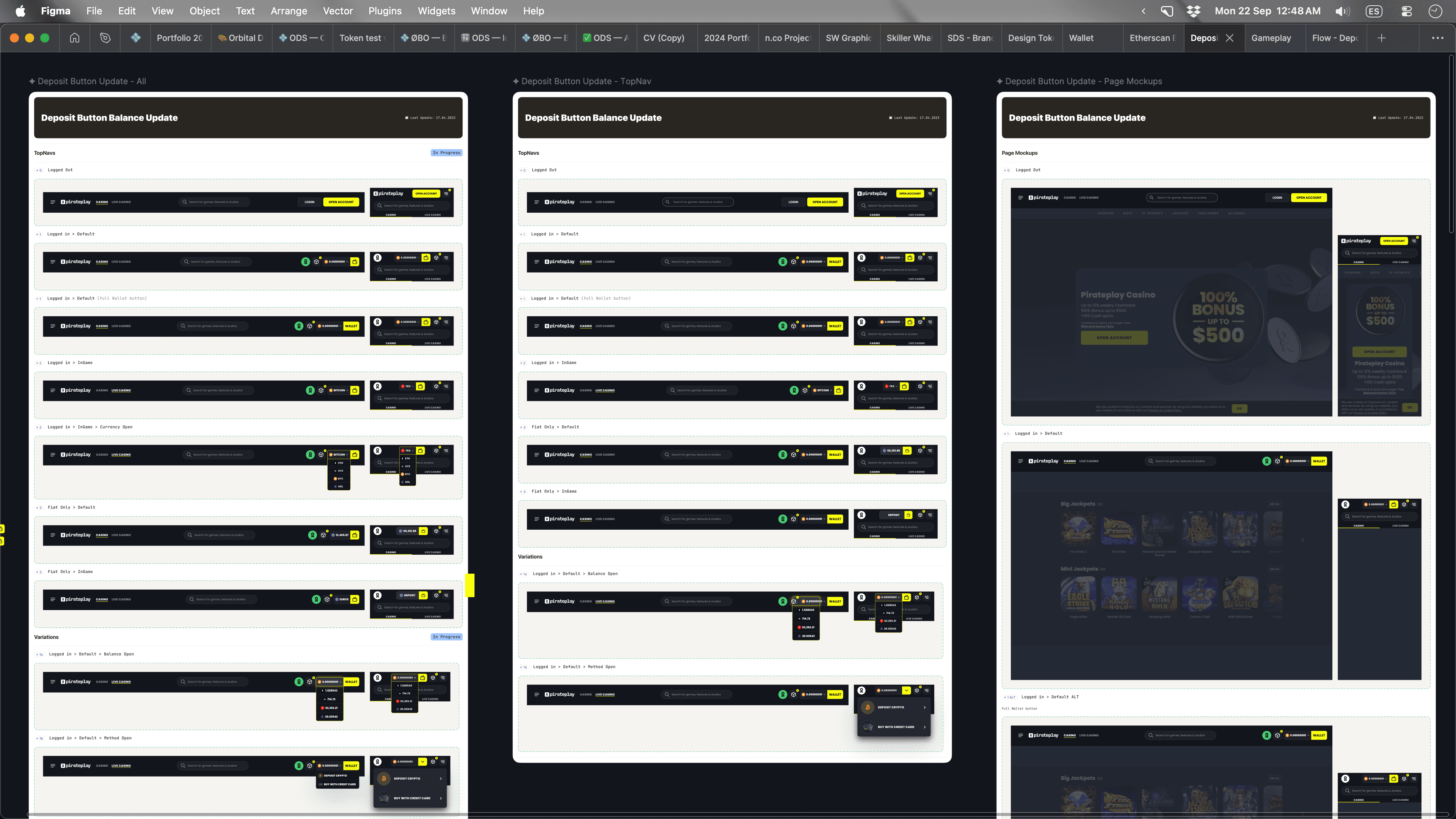This screenshot has height=819, width=1456.
Task: Open the ES input source menu
Action: click(1374, 11)
